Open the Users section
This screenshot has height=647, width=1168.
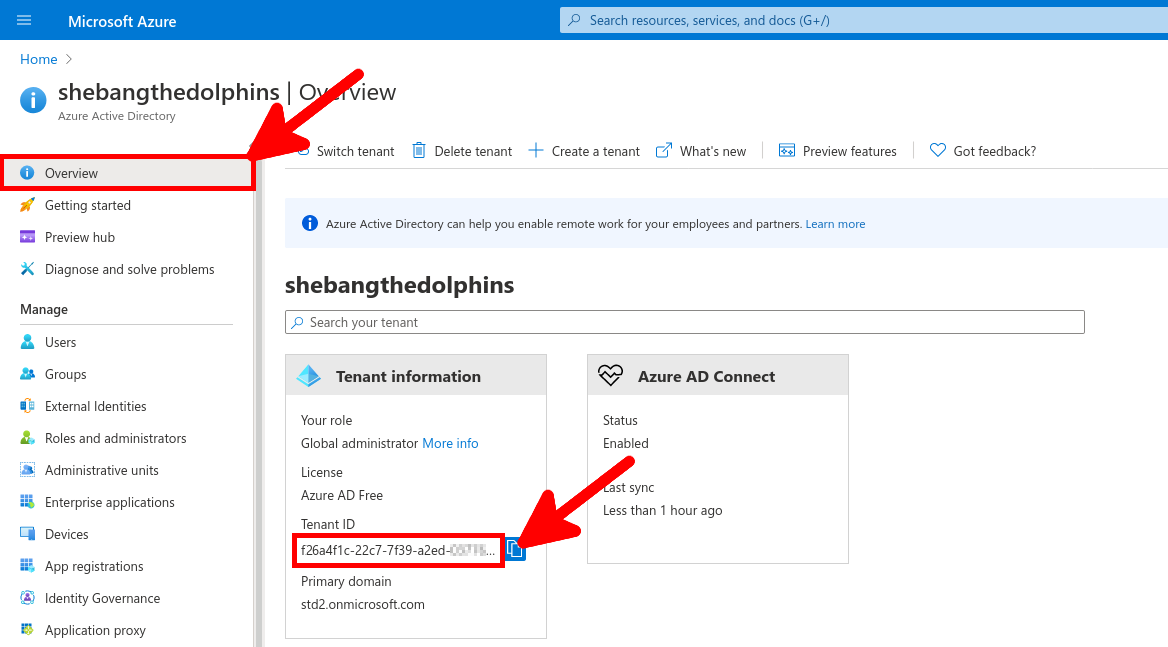[x=61, y=341]
